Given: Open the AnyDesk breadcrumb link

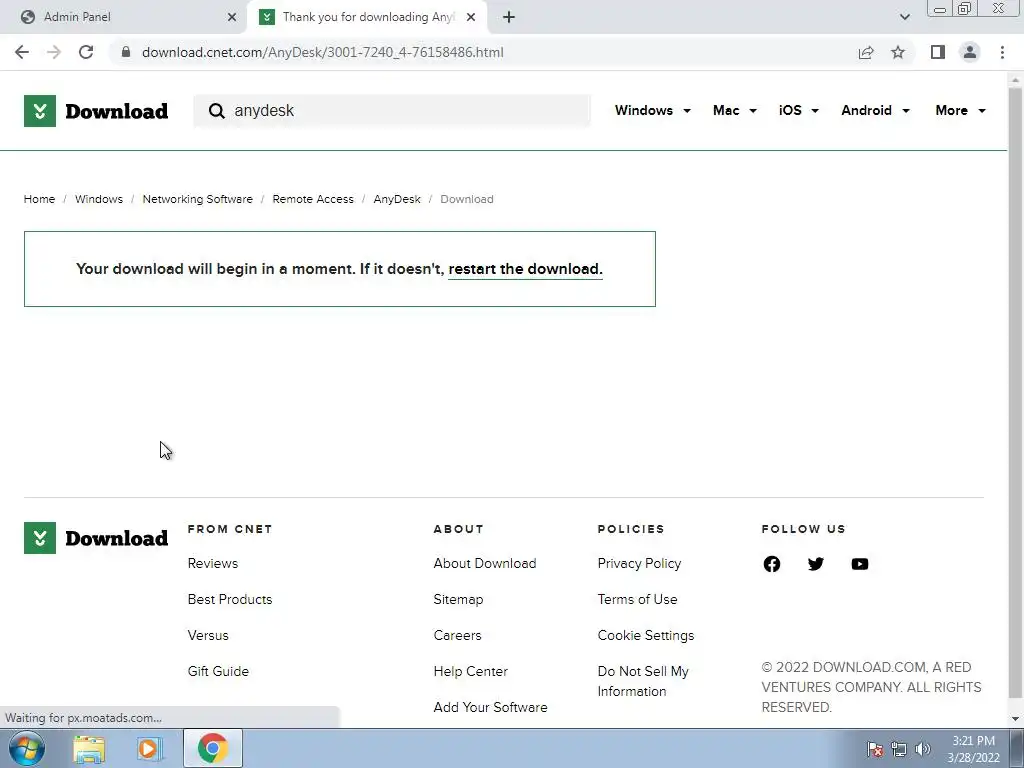Looking at the screenshot, I should 397,199.
